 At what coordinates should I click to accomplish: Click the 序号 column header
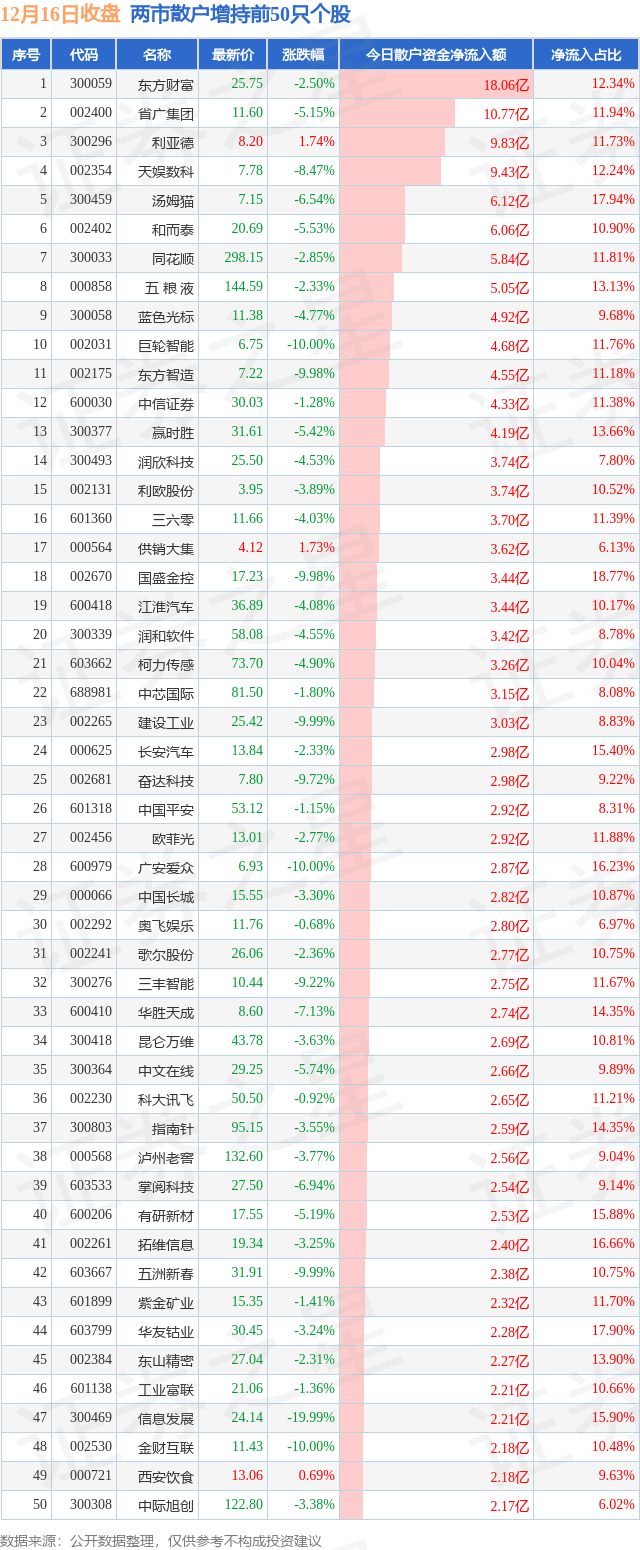(25, 55)
